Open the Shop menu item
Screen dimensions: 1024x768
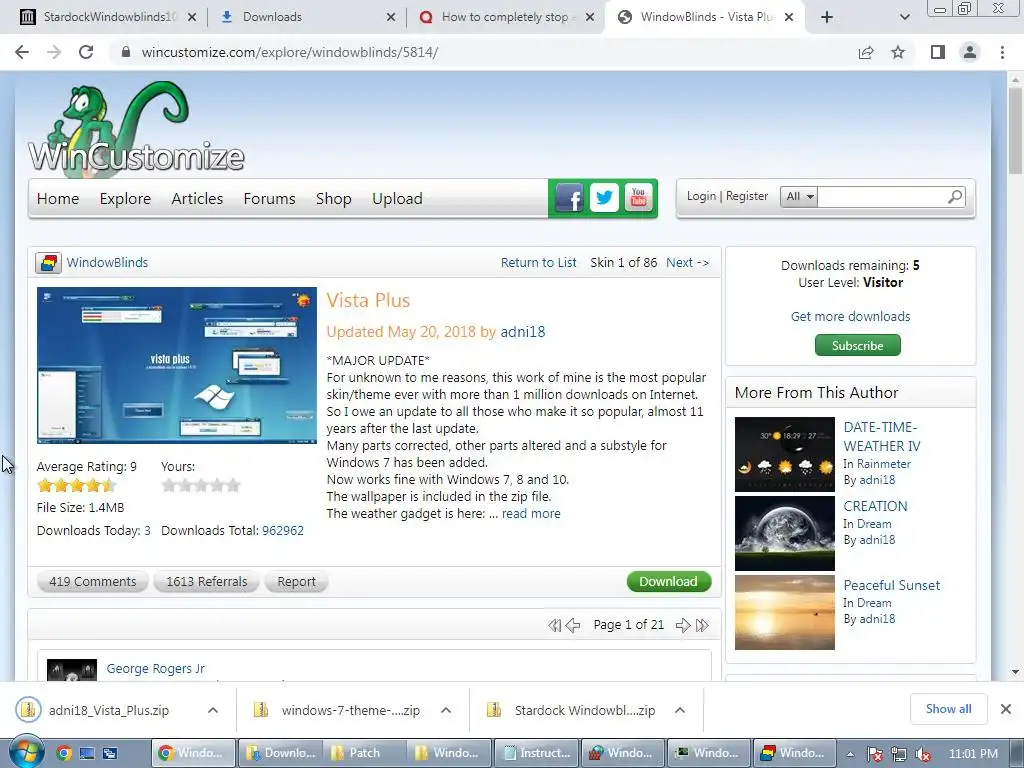tap(334, 199)
